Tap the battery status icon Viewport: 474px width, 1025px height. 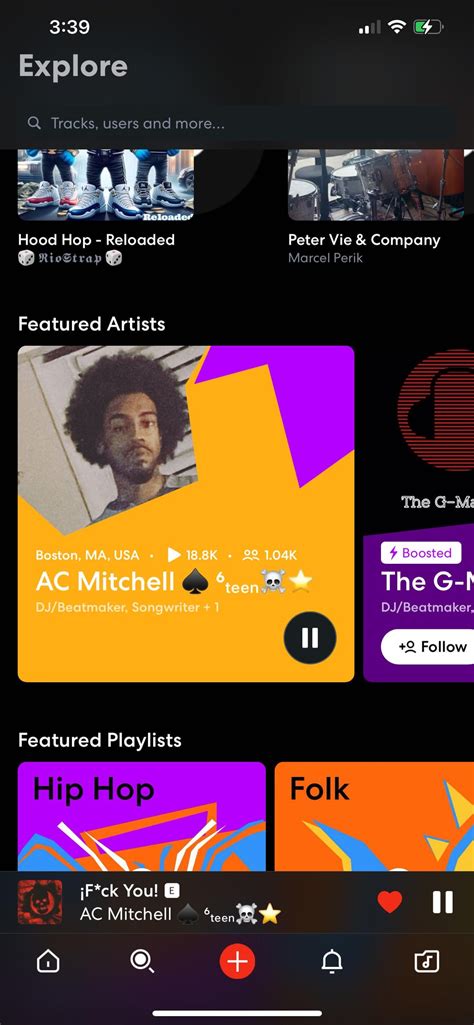tap(428, 27)
